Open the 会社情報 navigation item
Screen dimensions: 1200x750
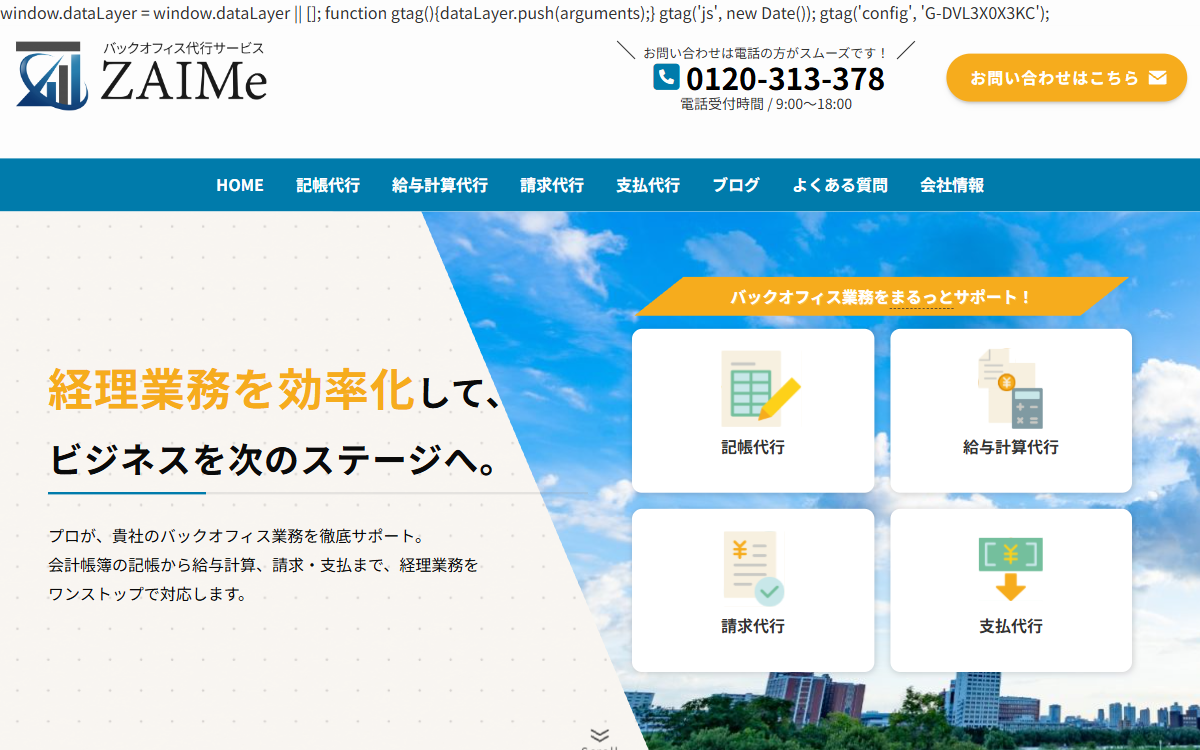pos(952,185)
